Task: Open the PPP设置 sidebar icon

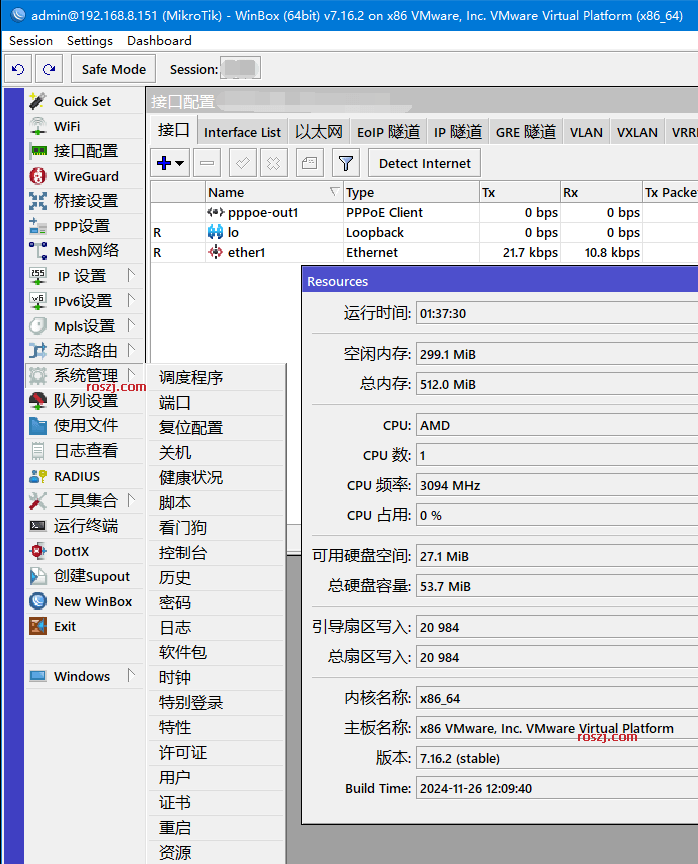Action: (37, 226)
